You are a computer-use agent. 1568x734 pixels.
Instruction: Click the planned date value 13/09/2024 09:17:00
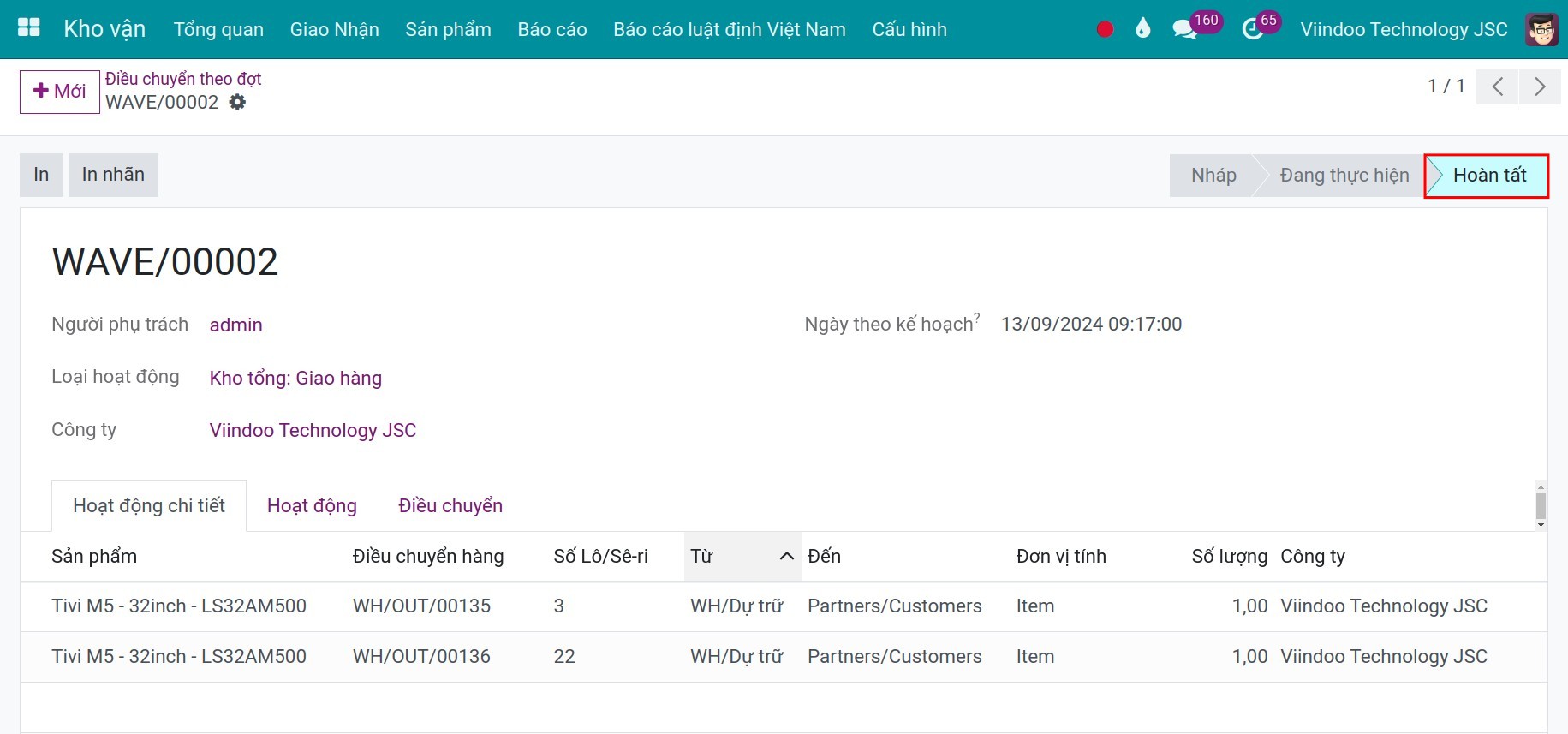pos(1091,325)
